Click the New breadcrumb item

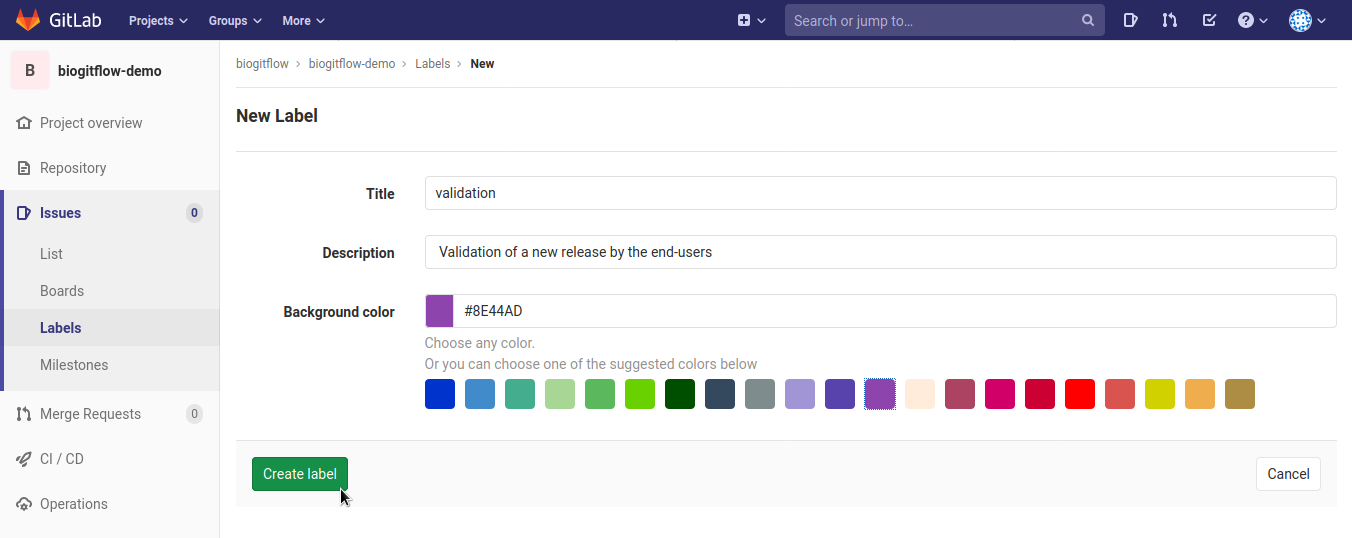click(482, 63)
